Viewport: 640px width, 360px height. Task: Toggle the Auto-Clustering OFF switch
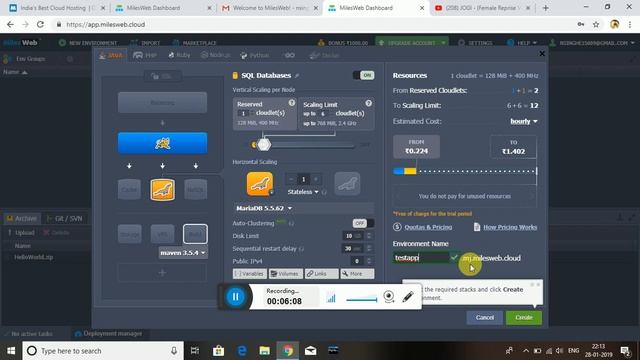coord(363,223)
